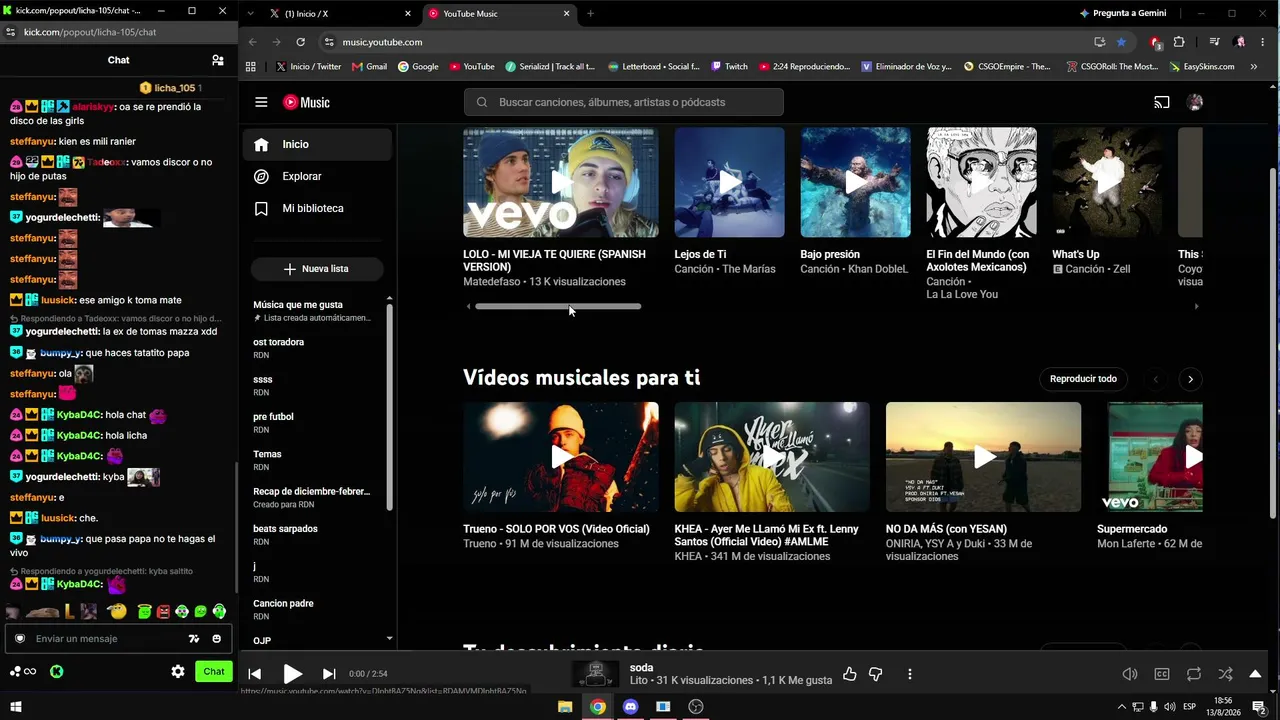Open a new Chrome tab
The width and height of the screenshot is (1280, 720).
(x=590, y=14)
